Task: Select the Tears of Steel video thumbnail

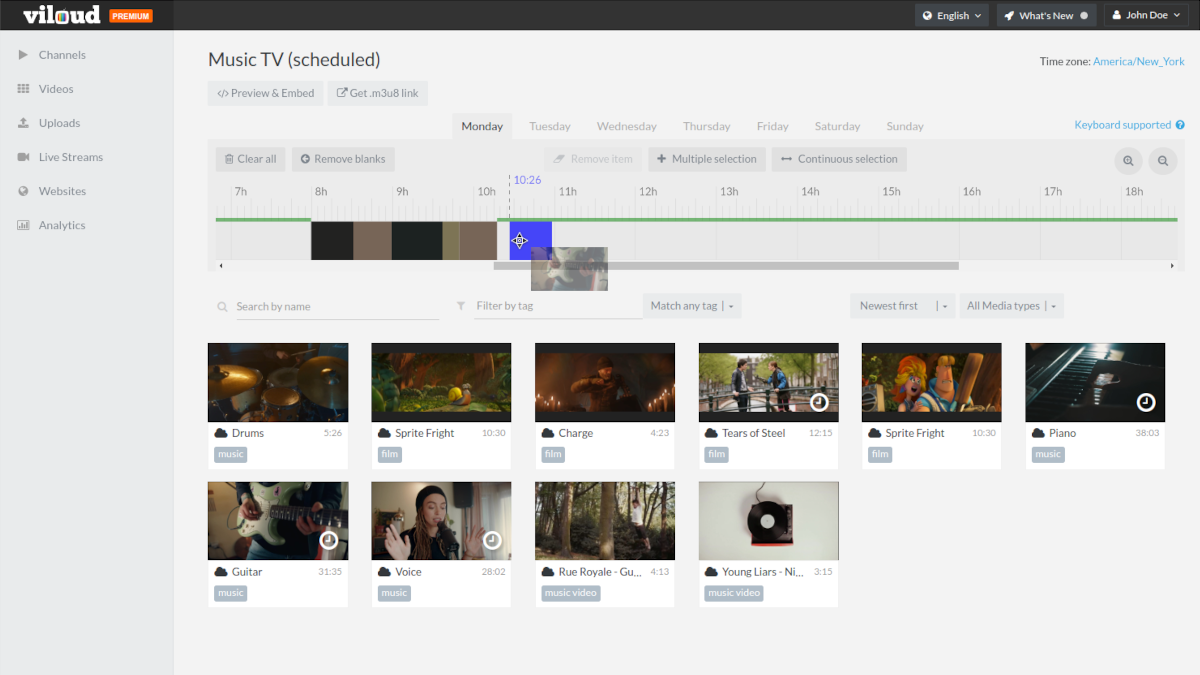Action: (768, 381)
